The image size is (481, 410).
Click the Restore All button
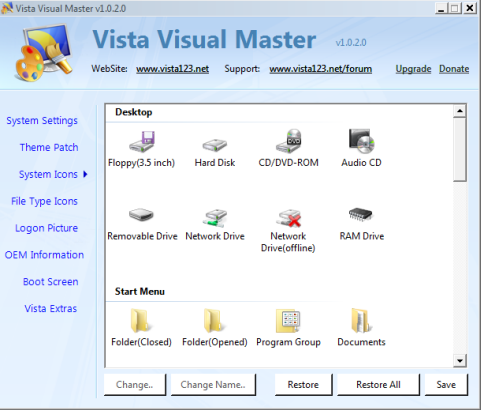coord(378,385)
